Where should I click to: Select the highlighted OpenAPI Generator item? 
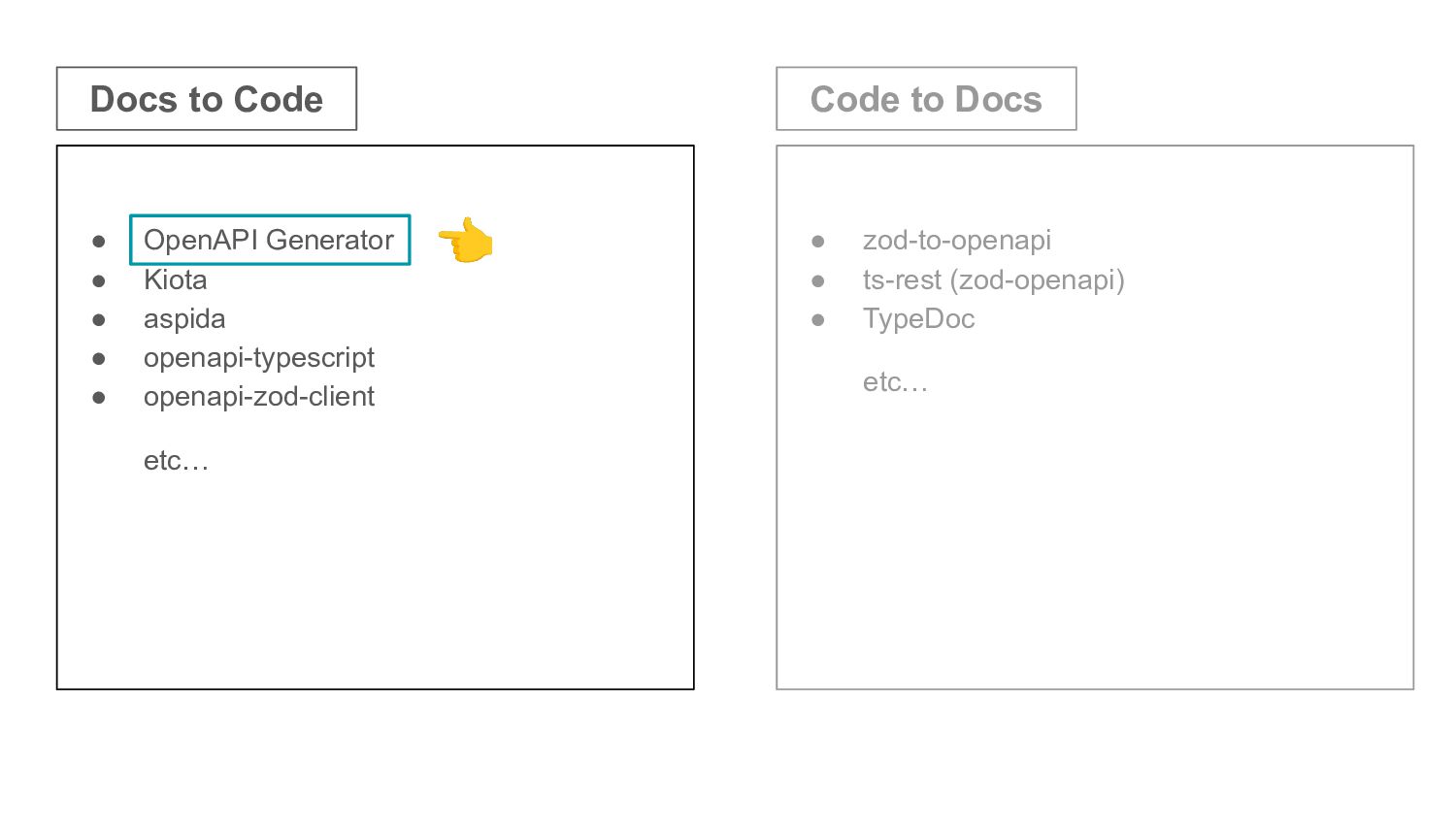click(270, 240)
